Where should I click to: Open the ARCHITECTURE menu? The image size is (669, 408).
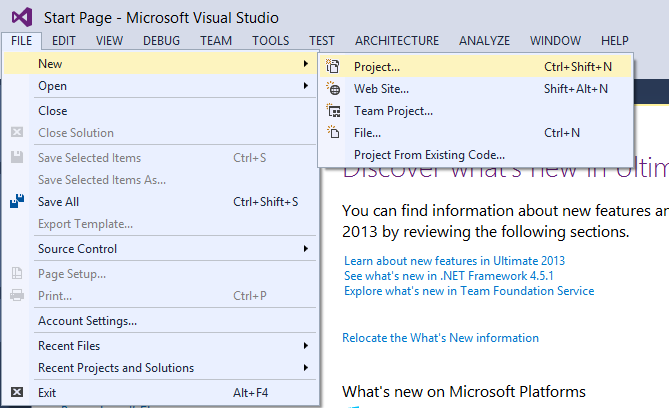click(396, 41)
